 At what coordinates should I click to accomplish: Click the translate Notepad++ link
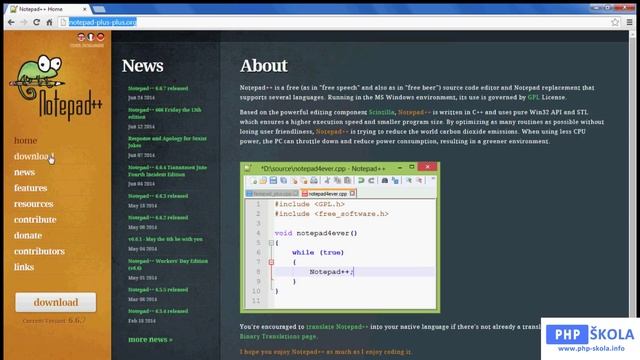337,327
